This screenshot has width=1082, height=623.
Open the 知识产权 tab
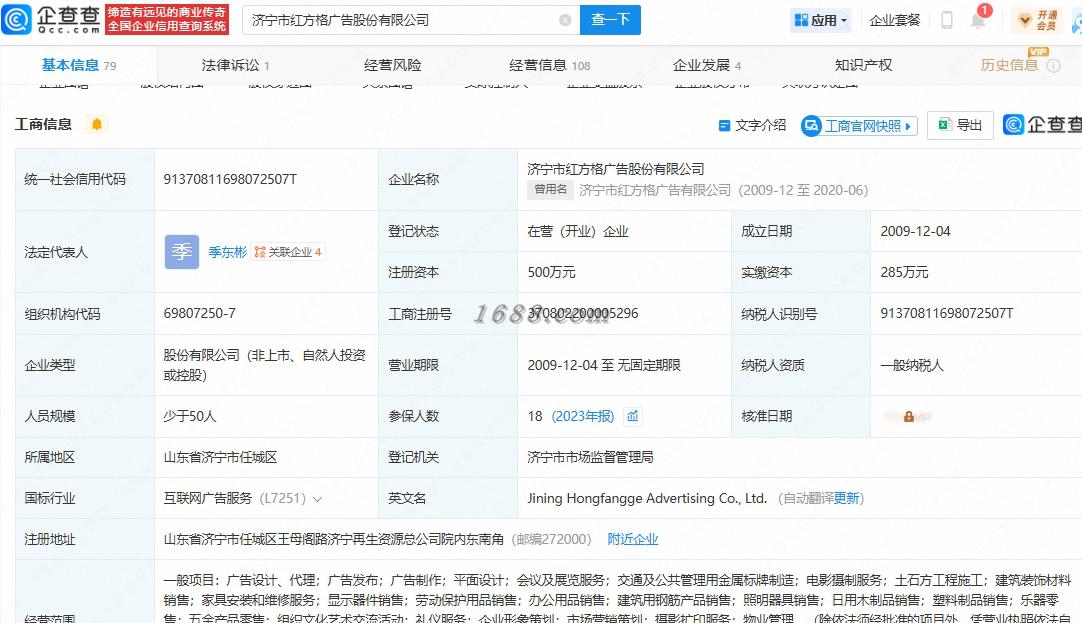863,65
